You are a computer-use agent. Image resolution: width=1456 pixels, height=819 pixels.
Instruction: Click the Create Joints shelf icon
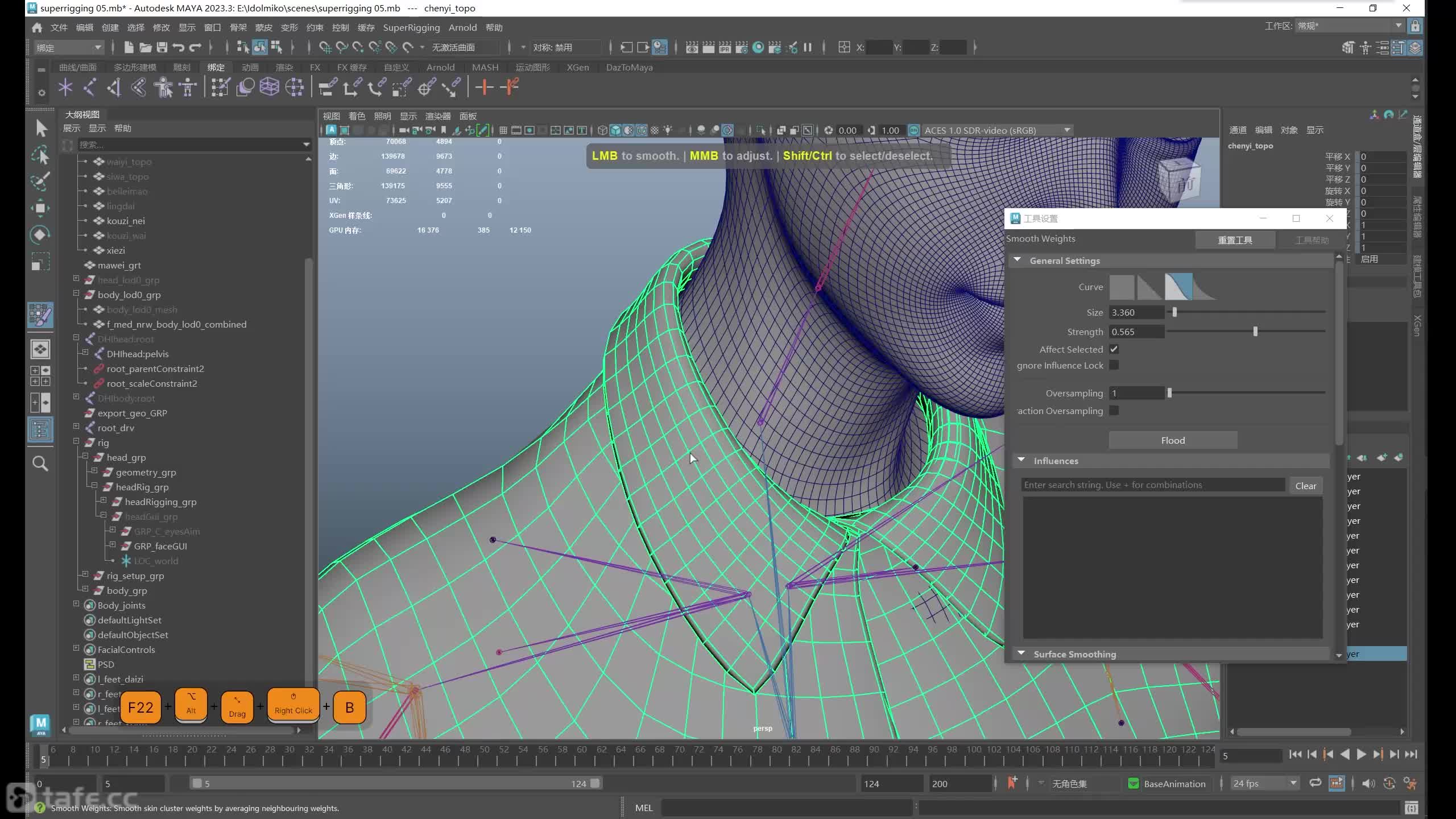click(x=90, y=88)
